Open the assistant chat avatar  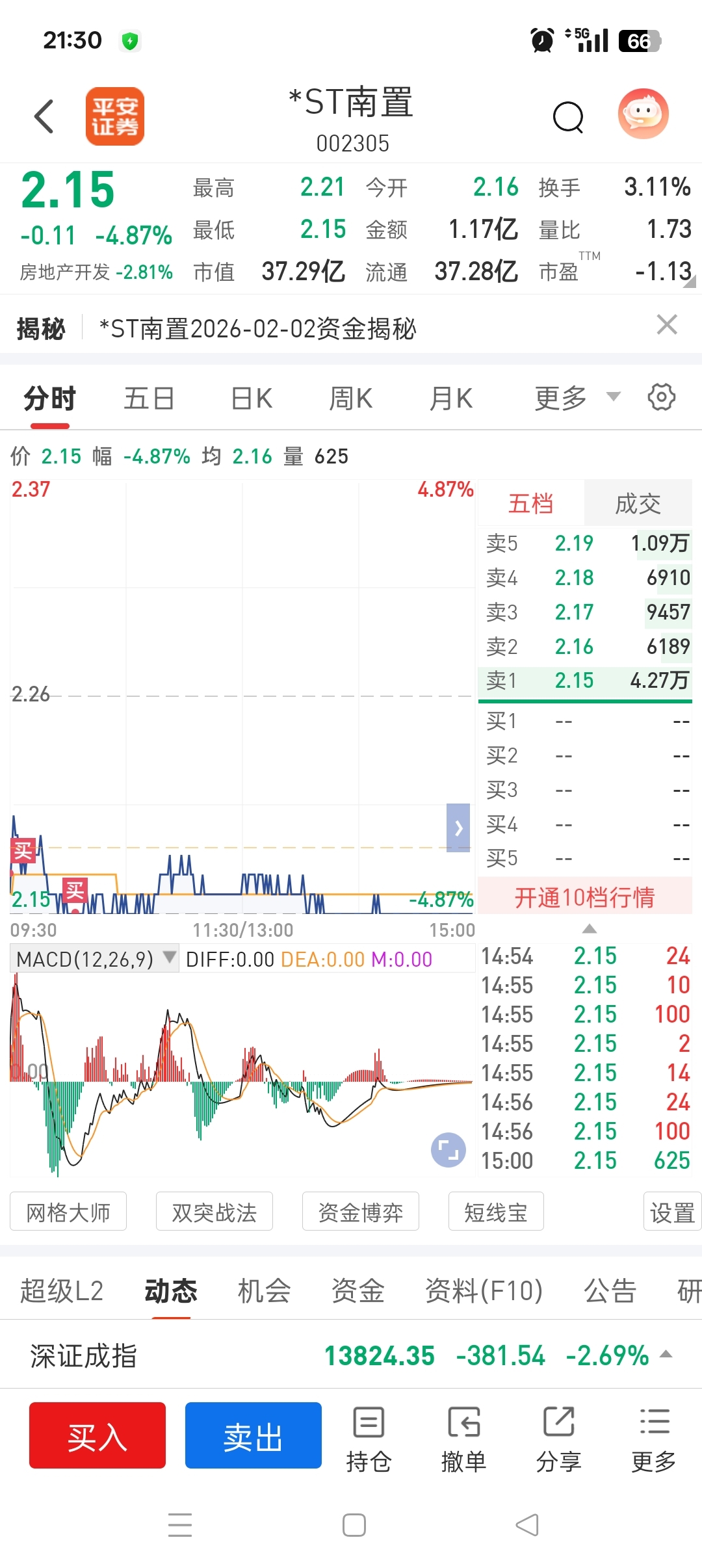point(643,114)
